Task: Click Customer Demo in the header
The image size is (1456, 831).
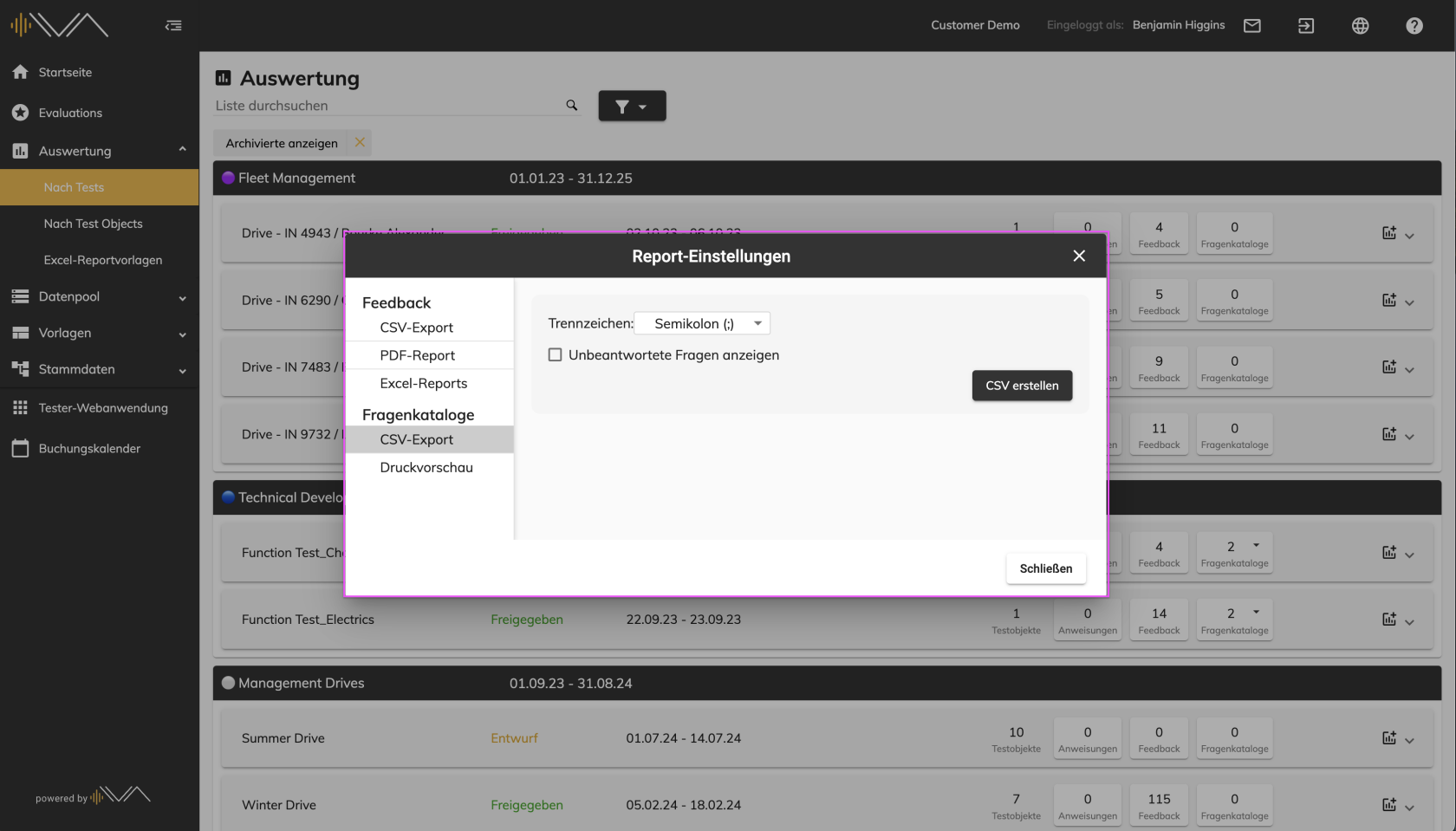Action: (975, 25)
